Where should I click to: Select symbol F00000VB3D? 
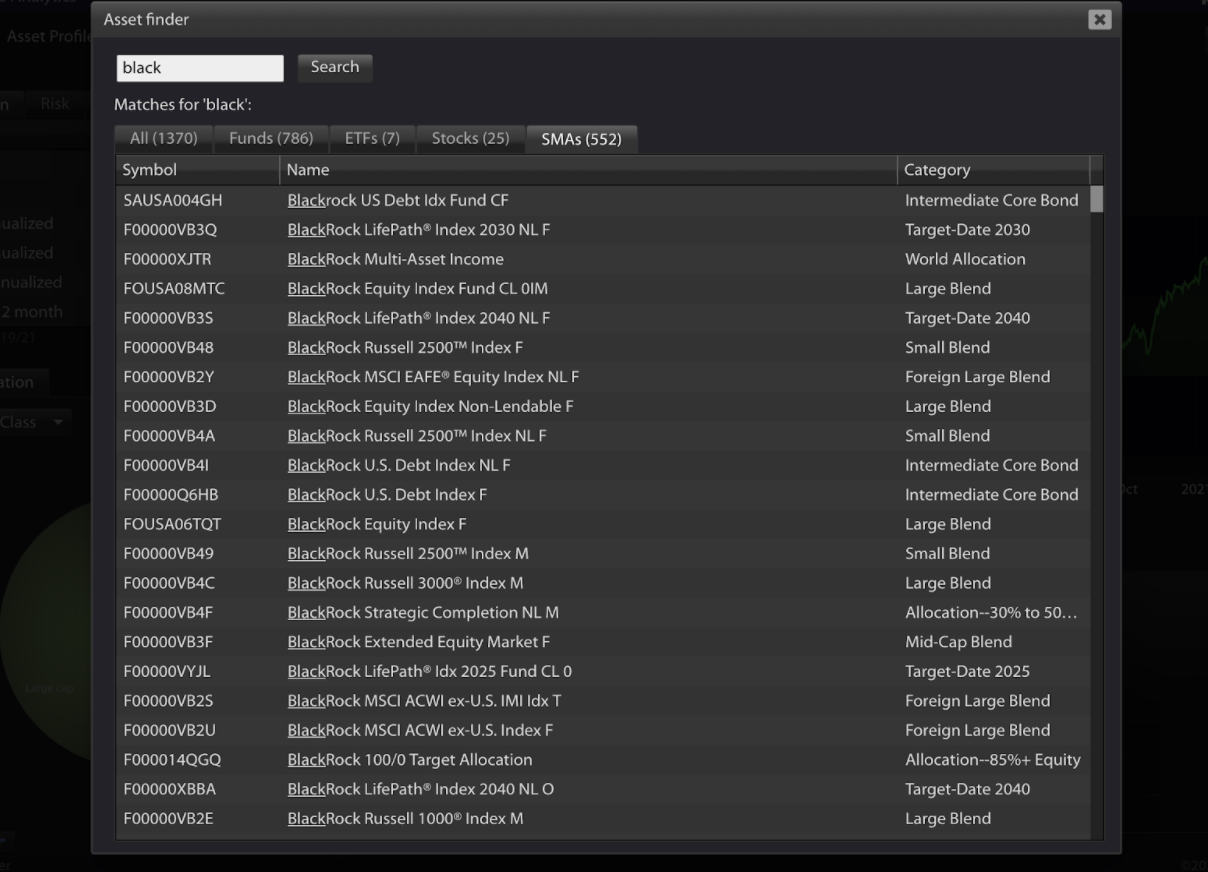point(169,407)
